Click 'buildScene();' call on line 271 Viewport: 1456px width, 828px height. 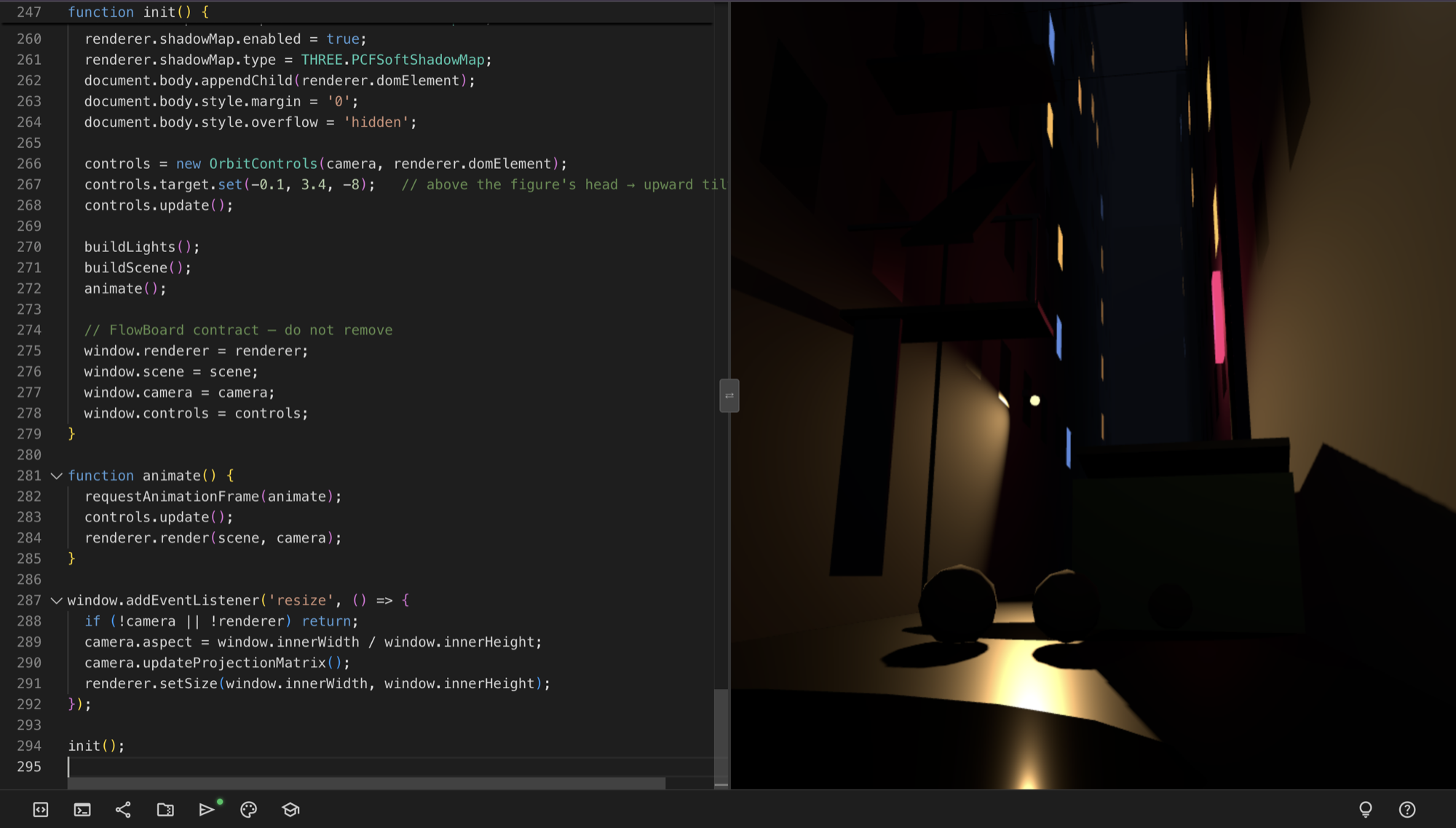(x=138, y=268)
